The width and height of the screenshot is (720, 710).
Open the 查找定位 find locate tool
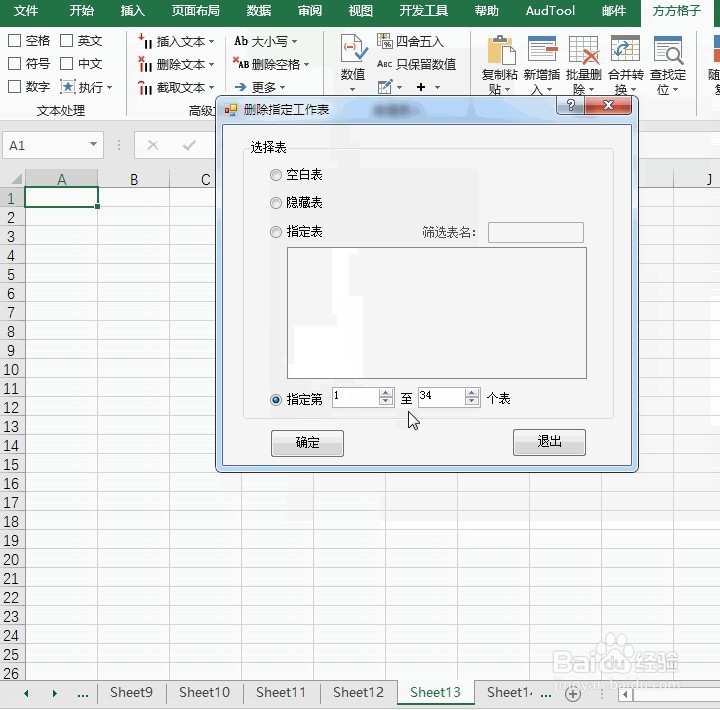668,65
